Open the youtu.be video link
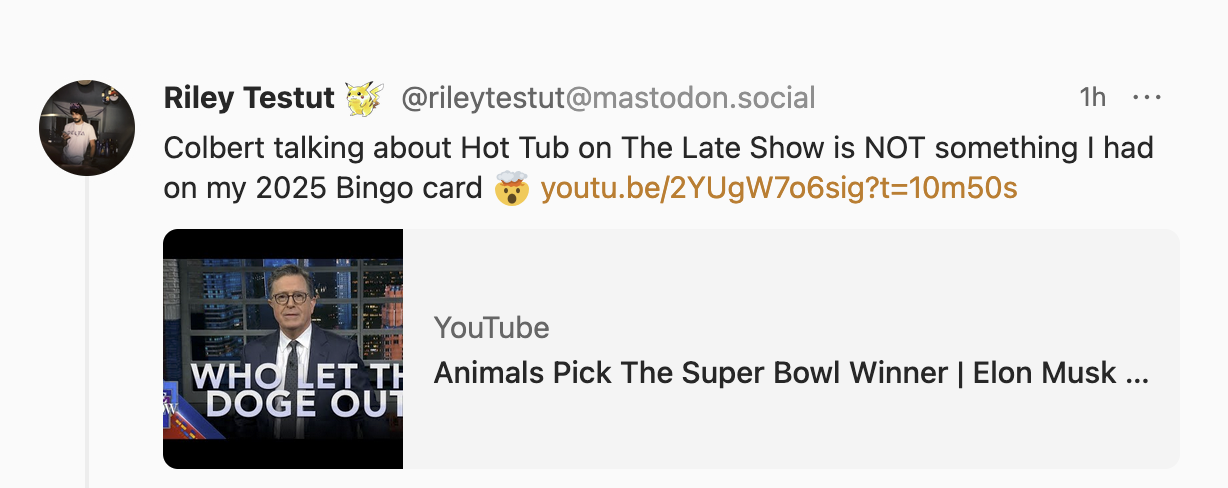The image size is (1228, 488). [x=779, y=188]
